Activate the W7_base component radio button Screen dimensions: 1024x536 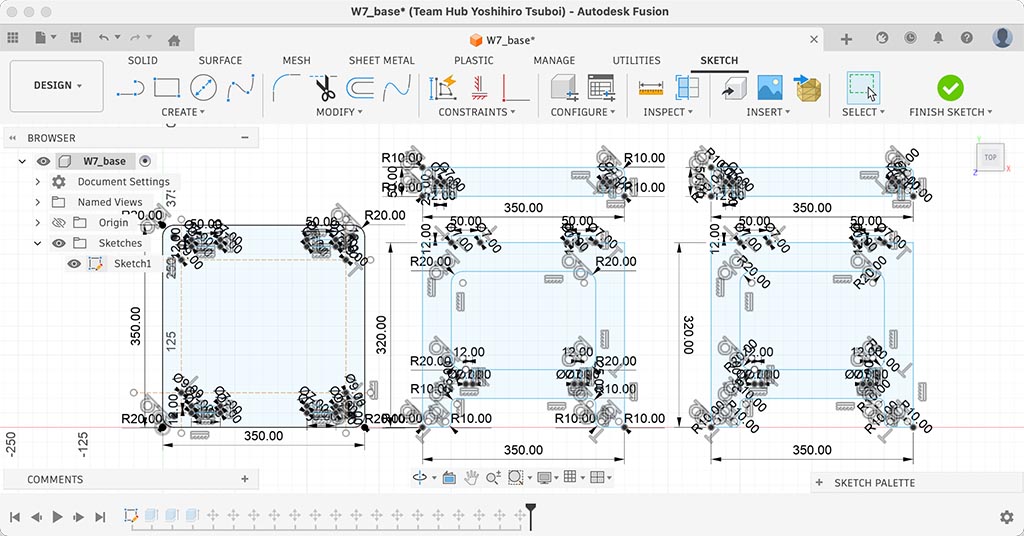point(145,161)
